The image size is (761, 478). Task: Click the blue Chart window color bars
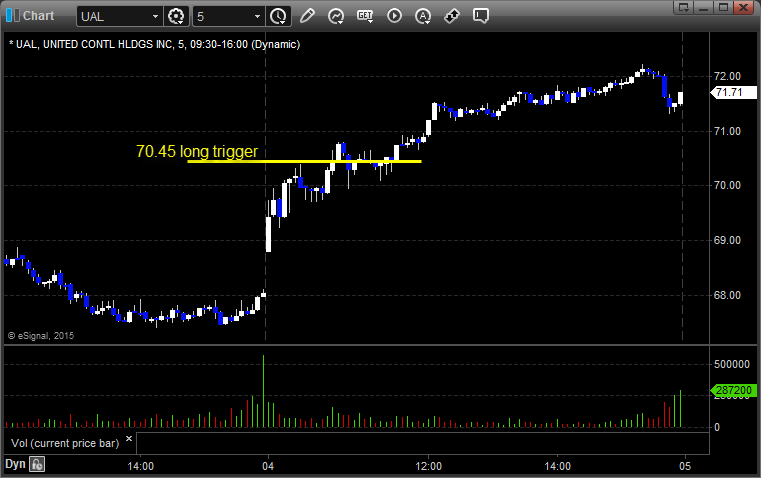tap(13, 16)
